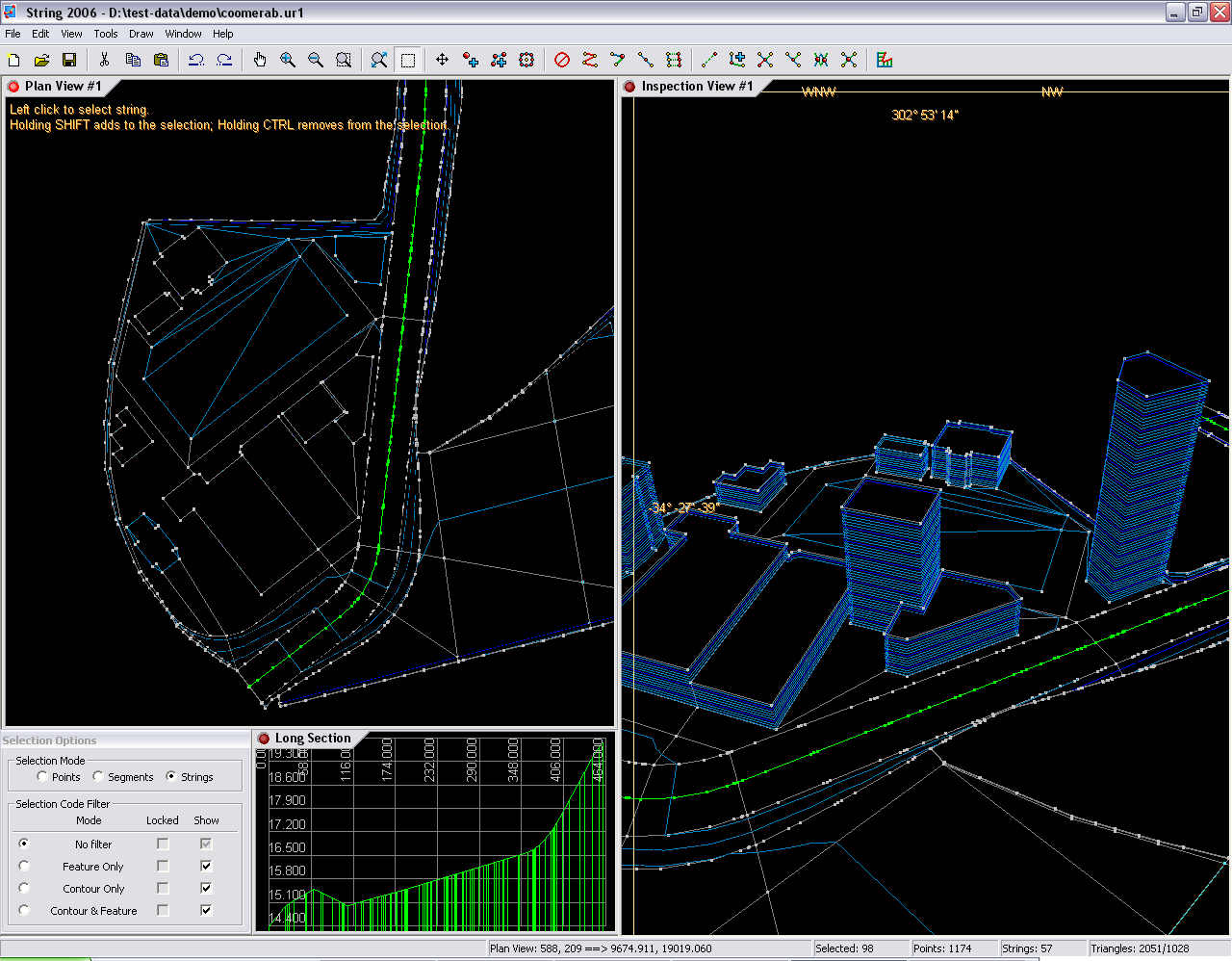Select the Points selection mode
Screen dimensions: 1232x961
[x=42, y=776]
